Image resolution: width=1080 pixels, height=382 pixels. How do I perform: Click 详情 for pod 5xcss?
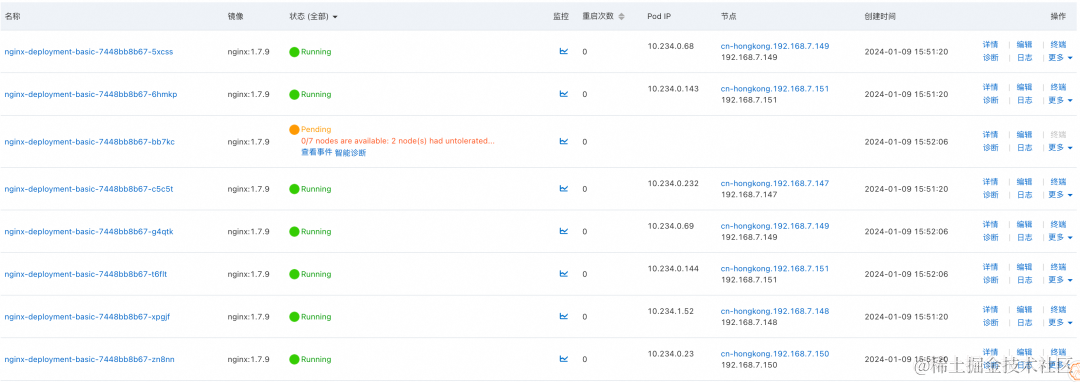(990, 45)
